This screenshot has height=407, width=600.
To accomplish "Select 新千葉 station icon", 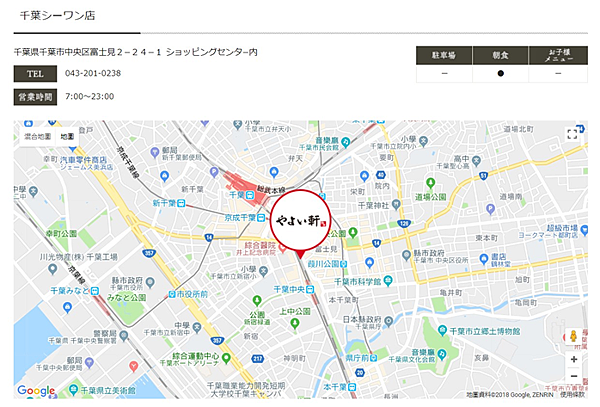I will (181, 203).
